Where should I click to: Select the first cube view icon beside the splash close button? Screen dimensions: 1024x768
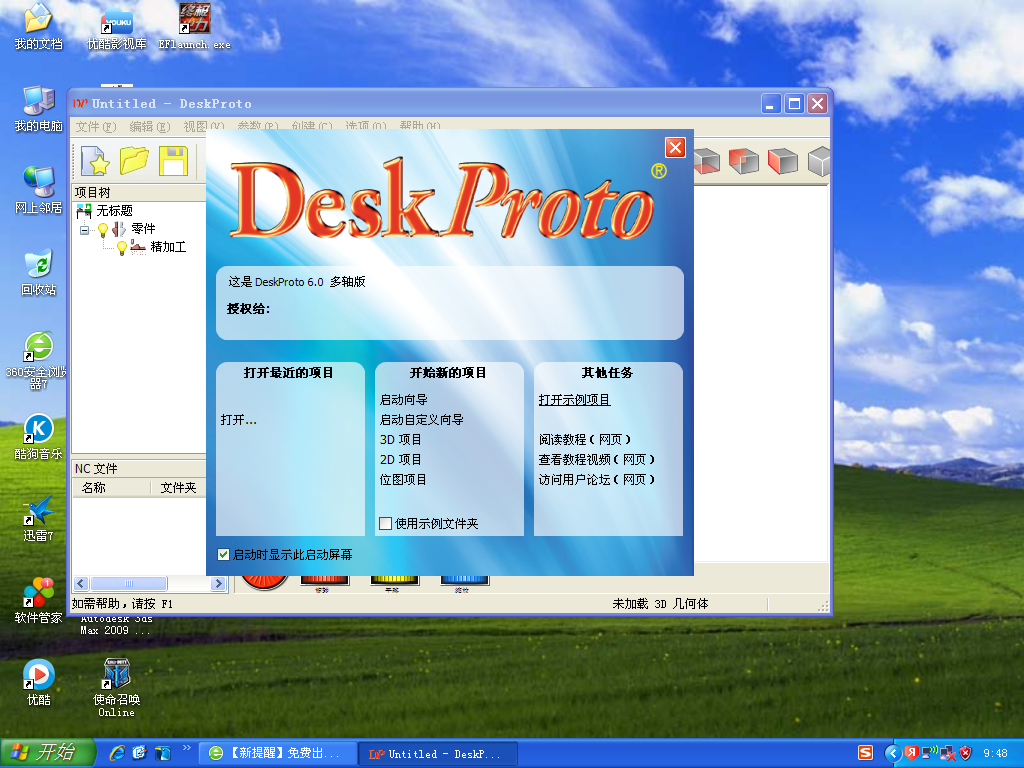[707, 161]
